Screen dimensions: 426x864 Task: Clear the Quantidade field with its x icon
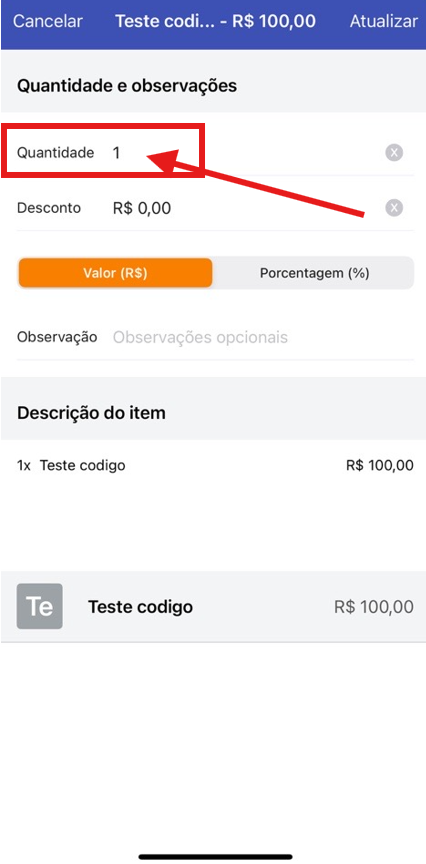click(393, 153)
